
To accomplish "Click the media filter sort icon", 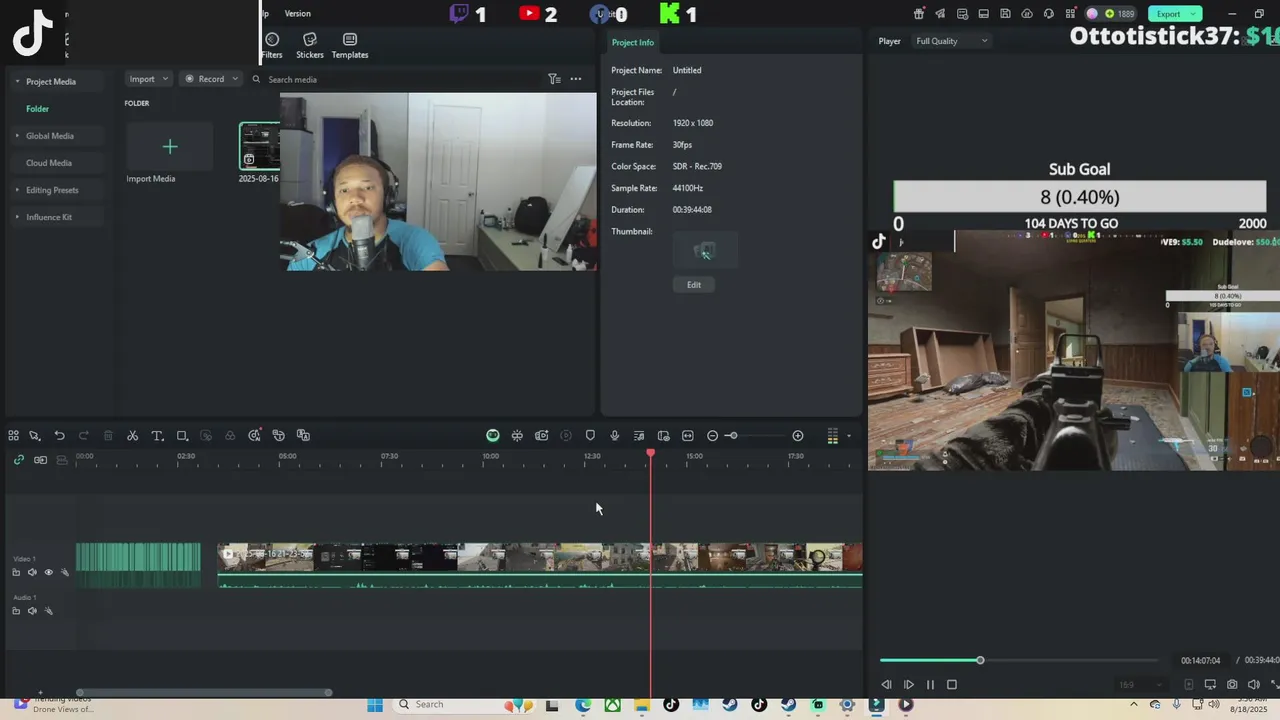I will [x=554, y=79].
